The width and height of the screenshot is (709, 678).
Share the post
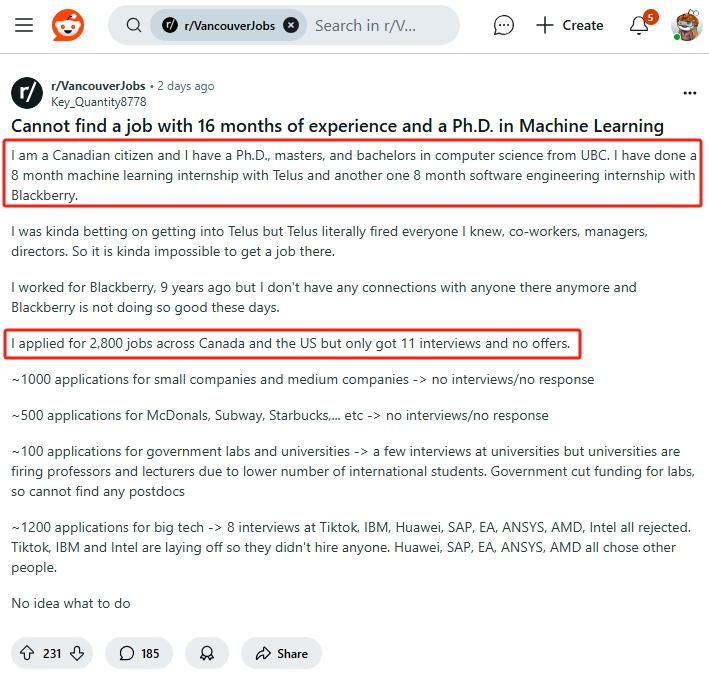click(281, 653)
